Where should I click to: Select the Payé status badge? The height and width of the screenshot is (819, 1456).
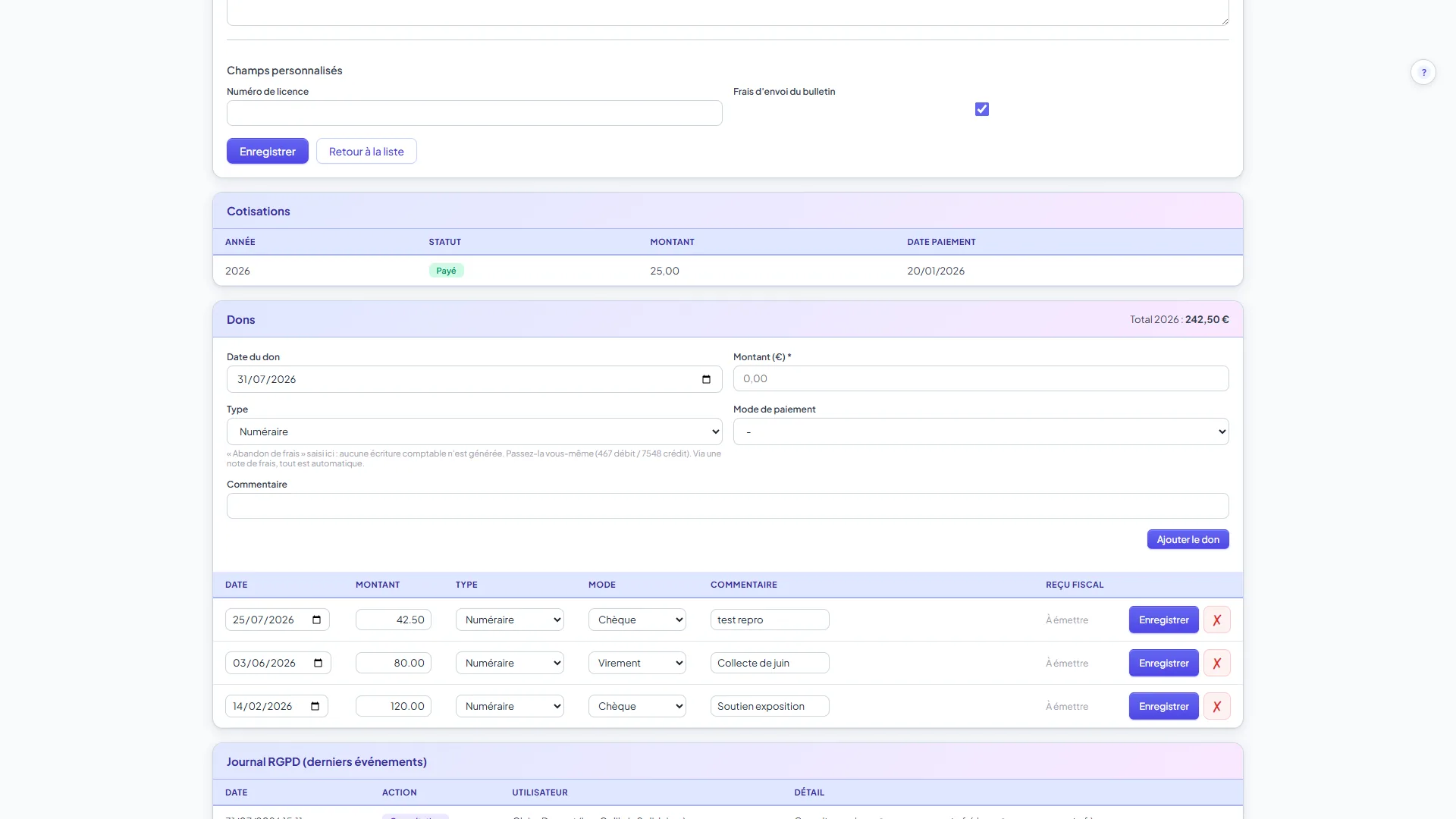(446, 271)
